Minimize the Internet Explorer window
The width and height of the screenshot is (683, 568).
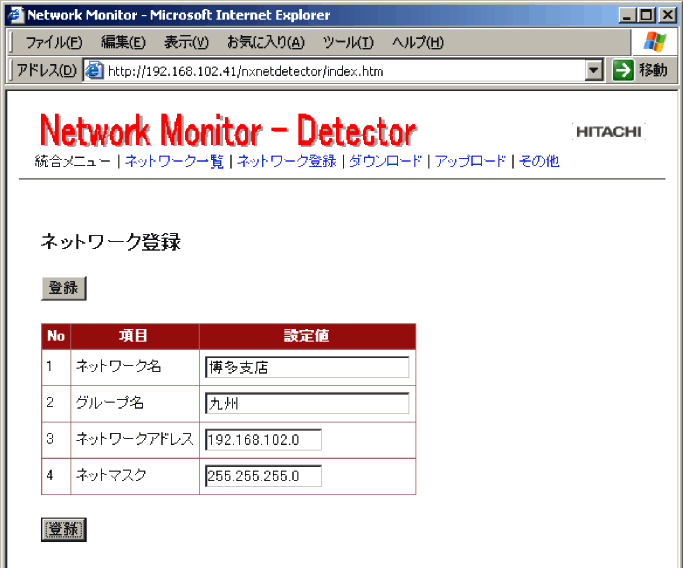pyautogui.click(x=627, y=15)
